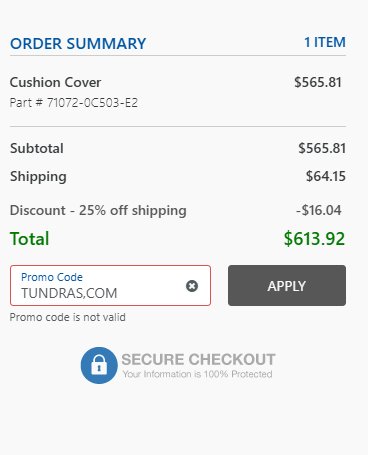Screen dimensions: 374x455
Task: Click the Shipping label
Action: (38, 177)
